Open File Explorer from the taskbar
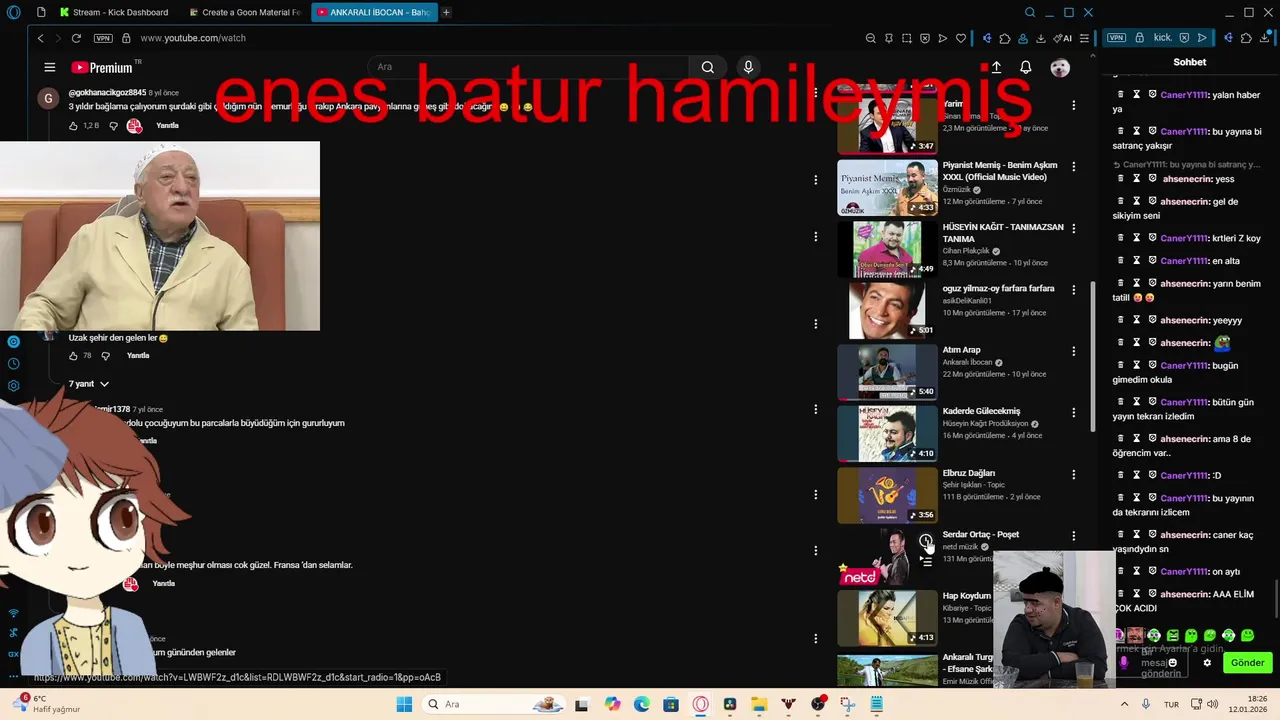 [759, 704]
